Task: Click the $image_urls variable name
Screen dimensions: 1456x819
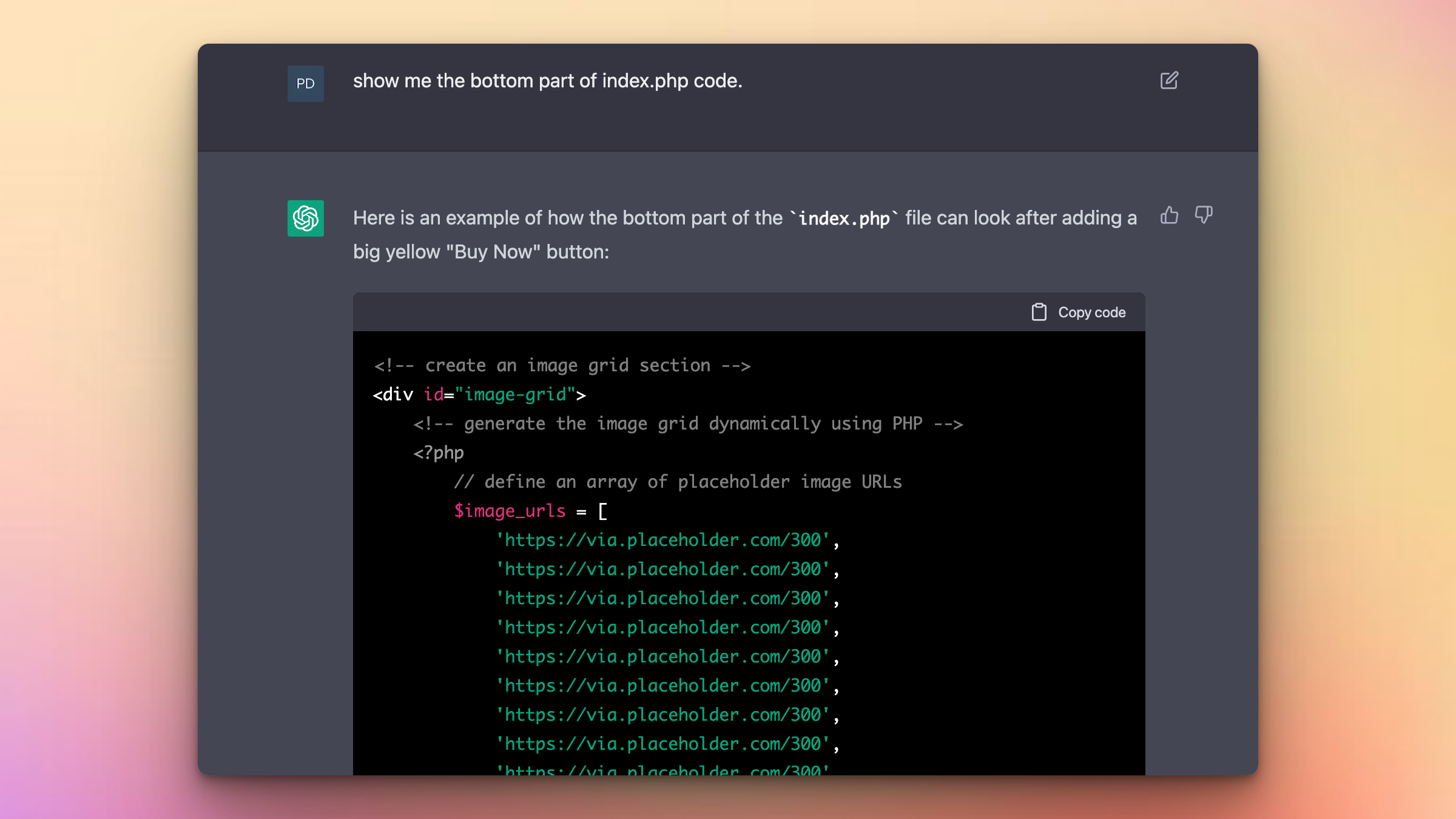Action: coord(510,511)
